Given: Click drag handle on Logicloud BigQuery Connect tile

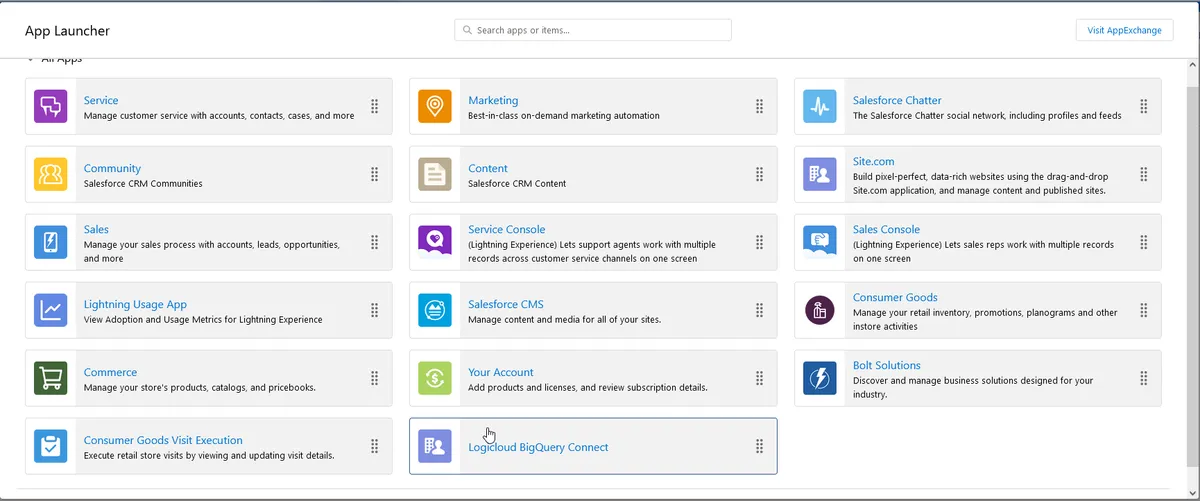Looking at the screenshot, I should pos(759,446).
